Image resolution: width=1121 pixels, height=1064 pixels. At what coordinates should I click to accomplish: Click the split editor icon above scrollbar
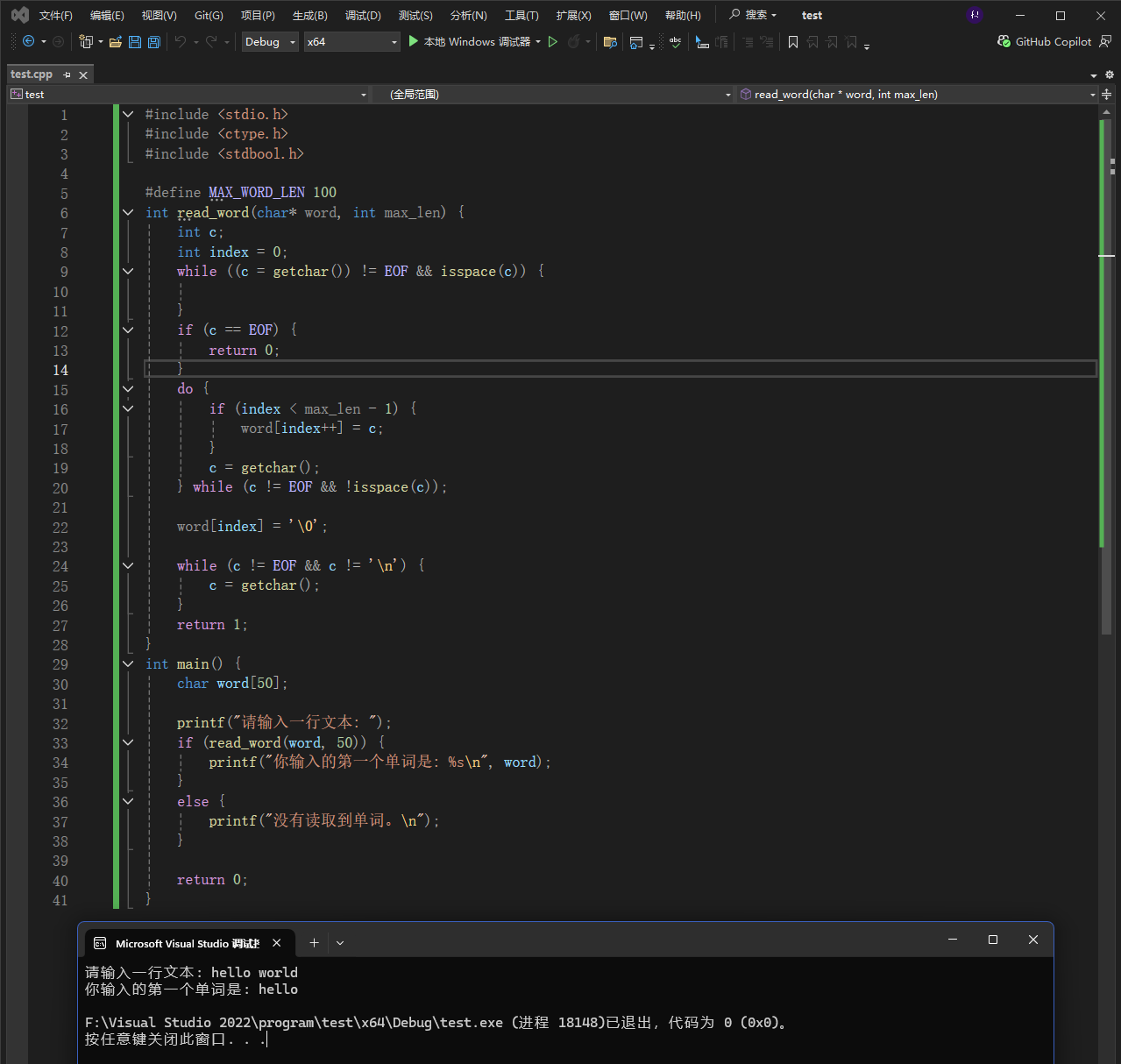[x=1107, y=94]
